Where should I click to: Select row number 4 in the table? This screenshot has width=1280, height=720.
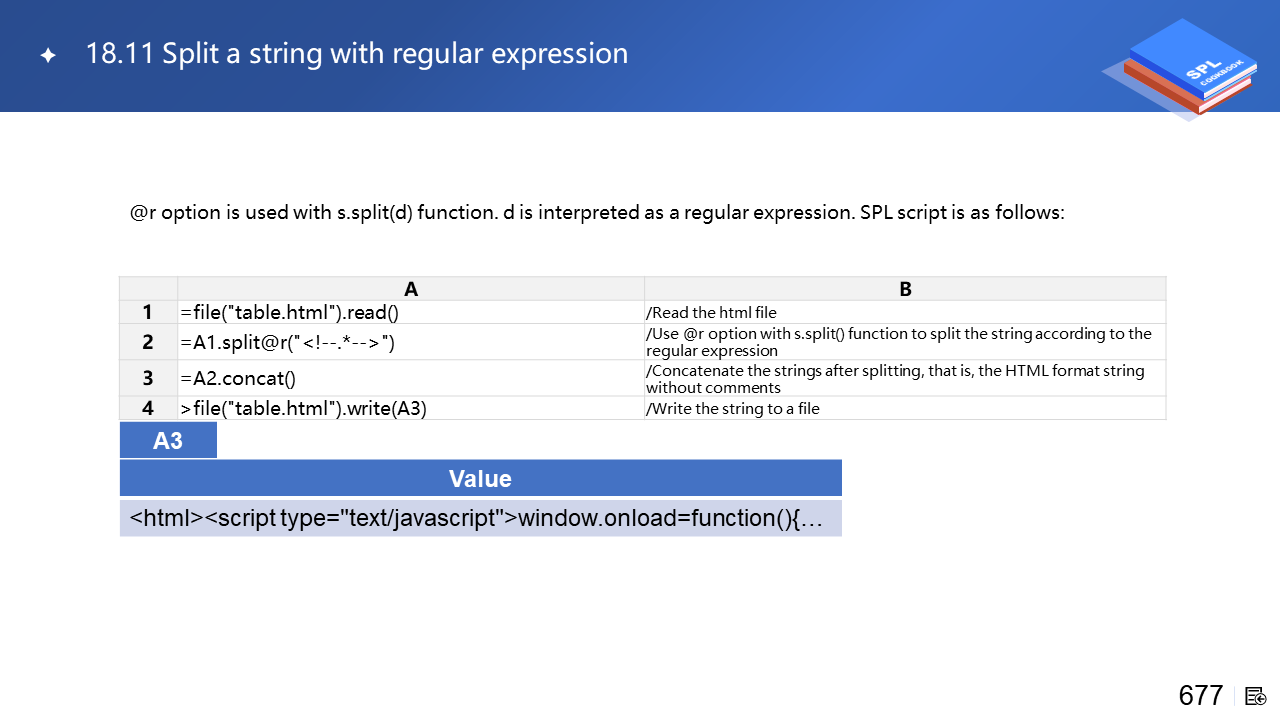pyautogui.click(x=148, y=408)
